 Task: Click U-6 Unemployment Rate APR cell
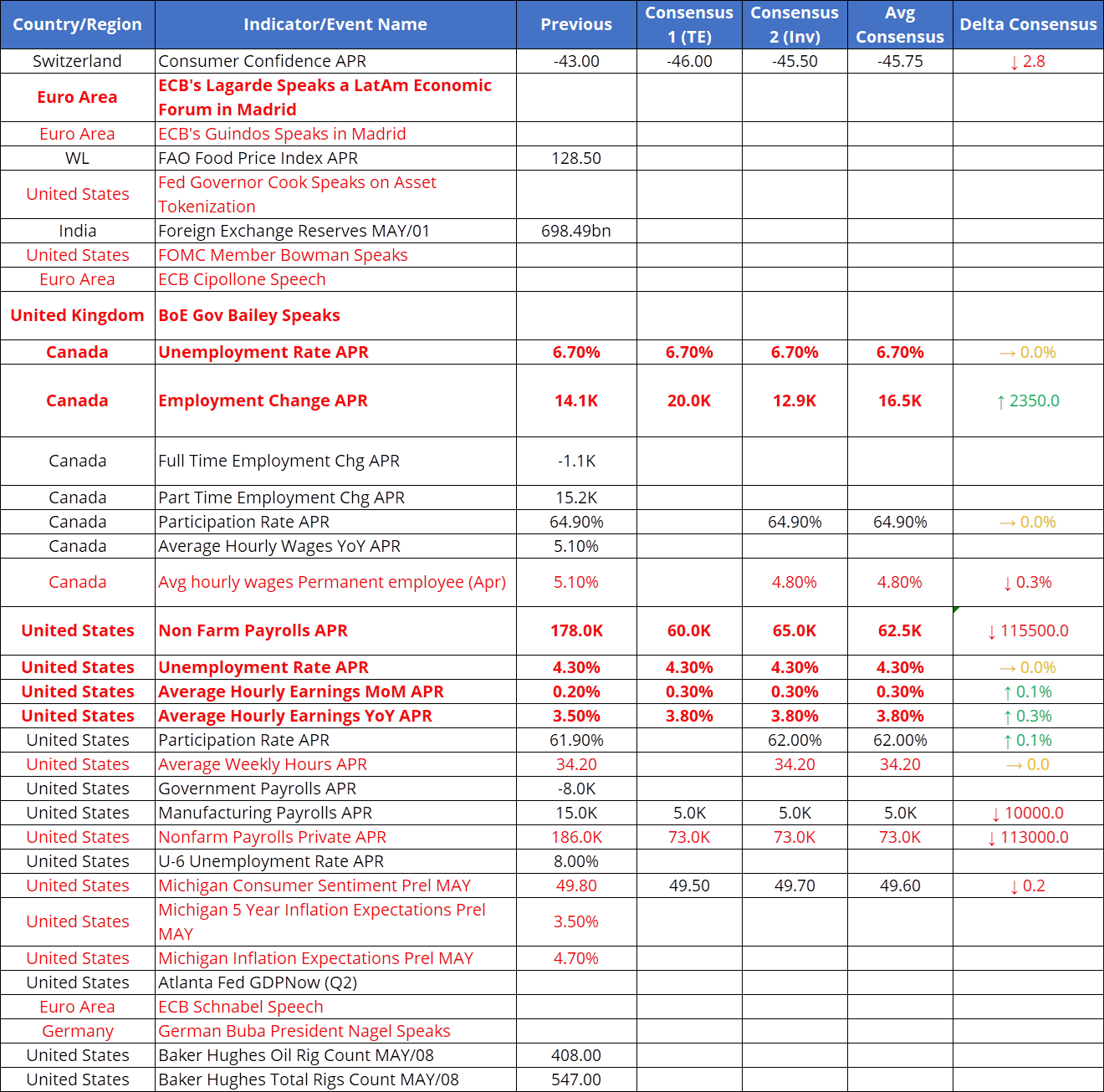[x=335, y=861]
